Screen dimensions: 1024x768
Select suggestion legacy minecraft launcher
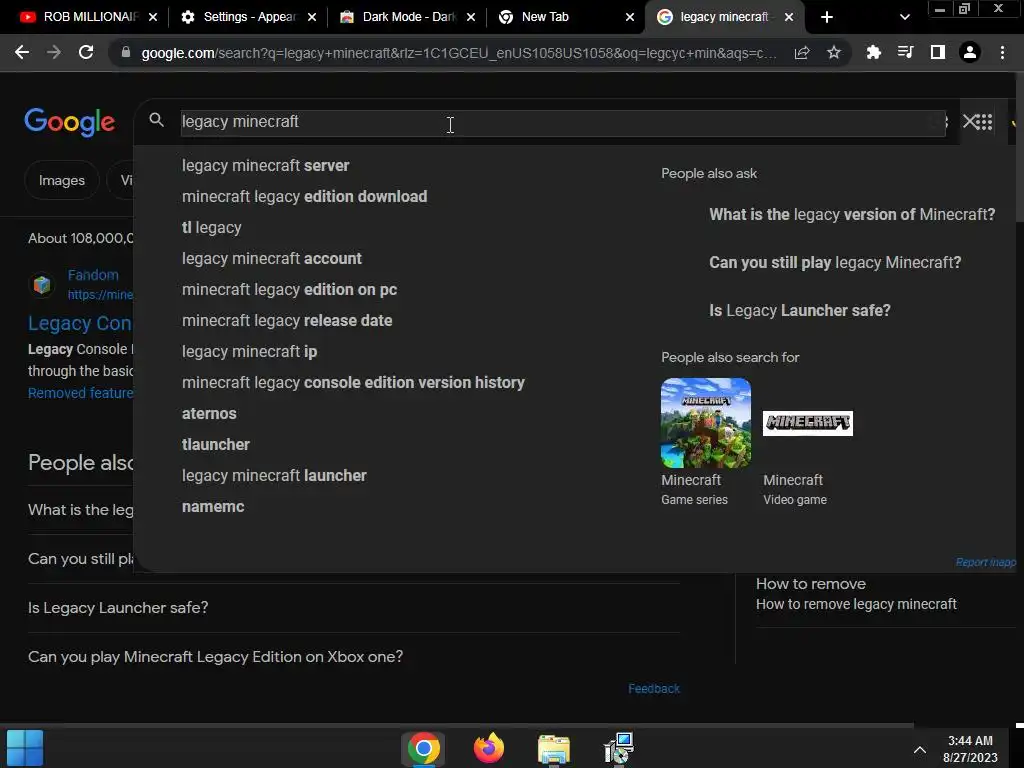(274, 476)
